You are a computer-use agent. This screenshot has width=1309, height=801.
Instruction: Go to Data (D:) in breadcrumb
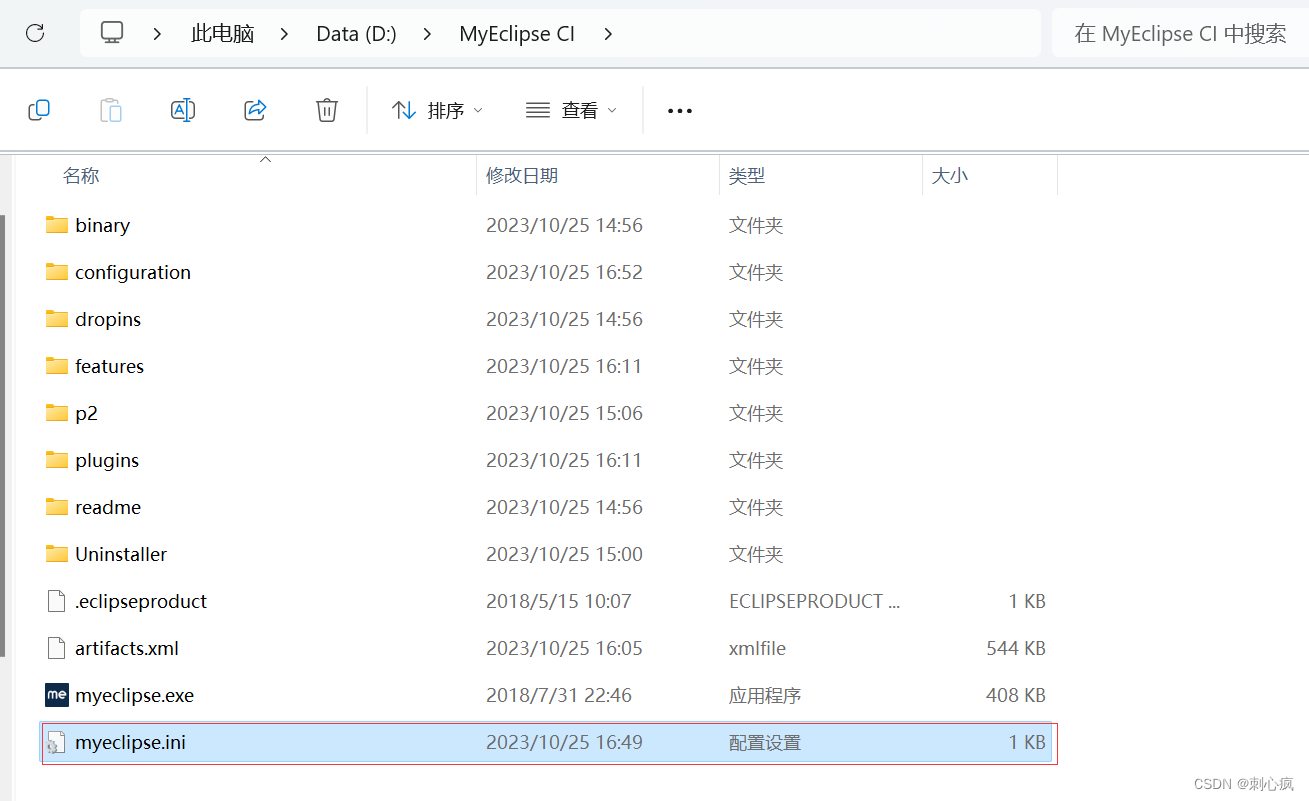[x=357, y=34]
